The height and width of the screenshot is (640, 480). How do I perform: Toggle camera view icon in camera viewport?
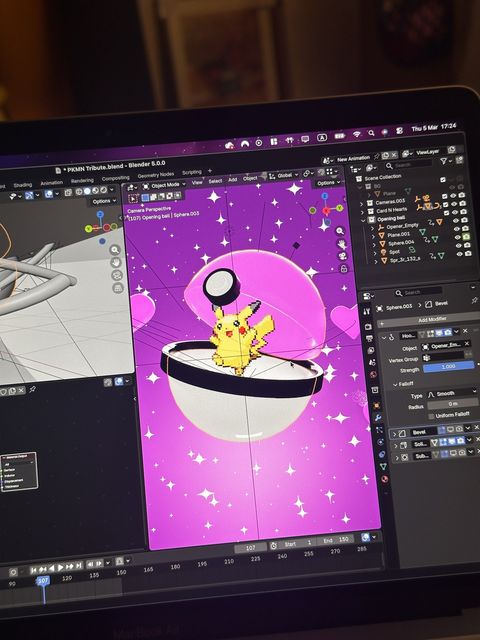pos(342,256)
